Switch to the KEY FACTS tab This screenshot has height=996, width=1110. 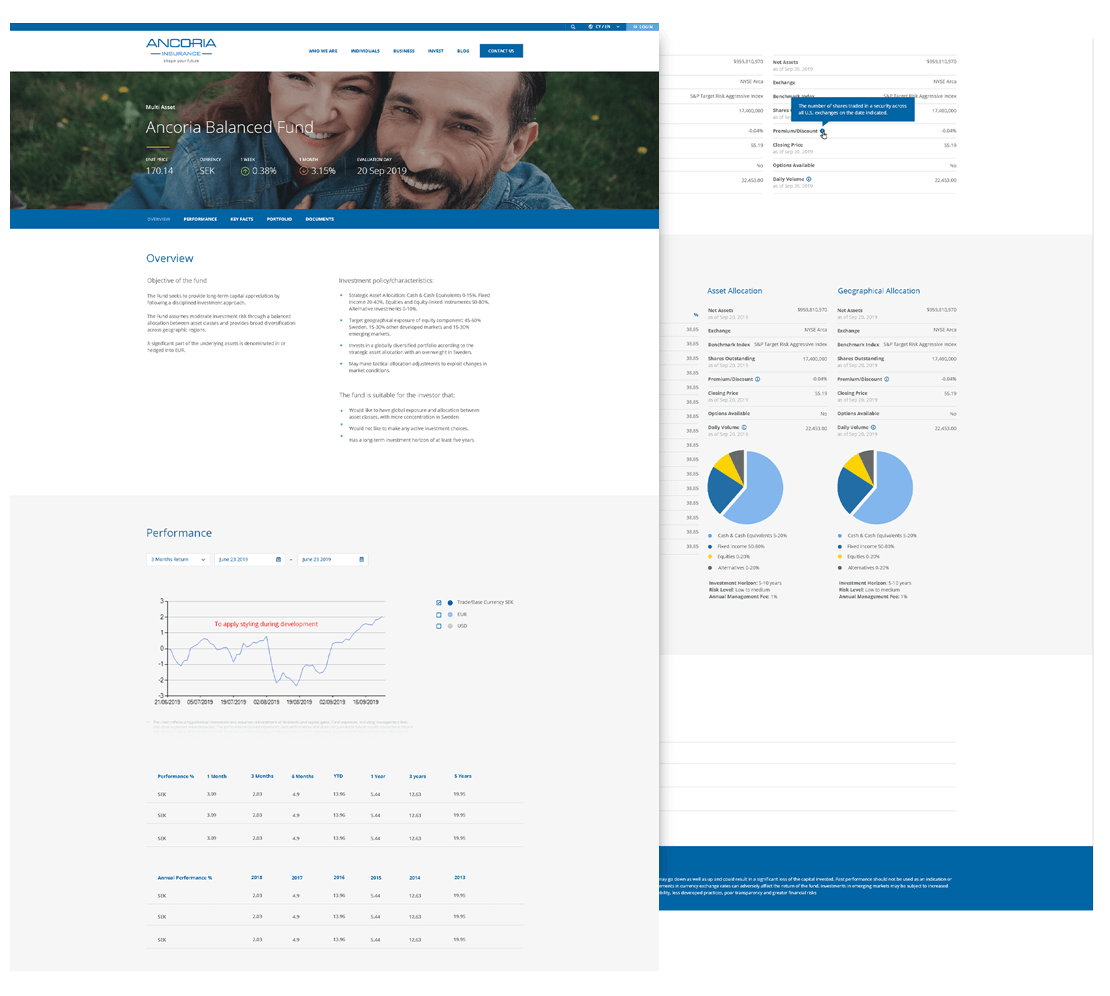point(241,219)
